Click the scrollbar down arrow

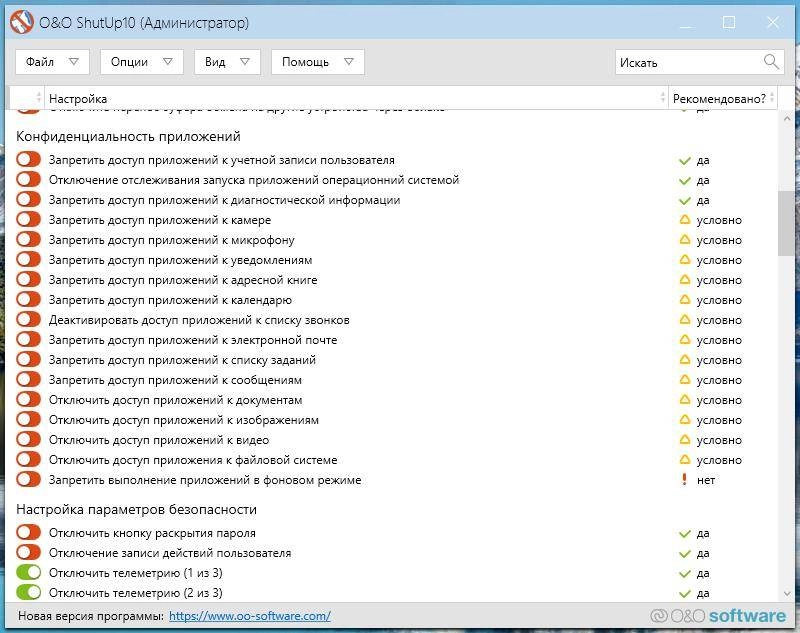click(786, 593)
